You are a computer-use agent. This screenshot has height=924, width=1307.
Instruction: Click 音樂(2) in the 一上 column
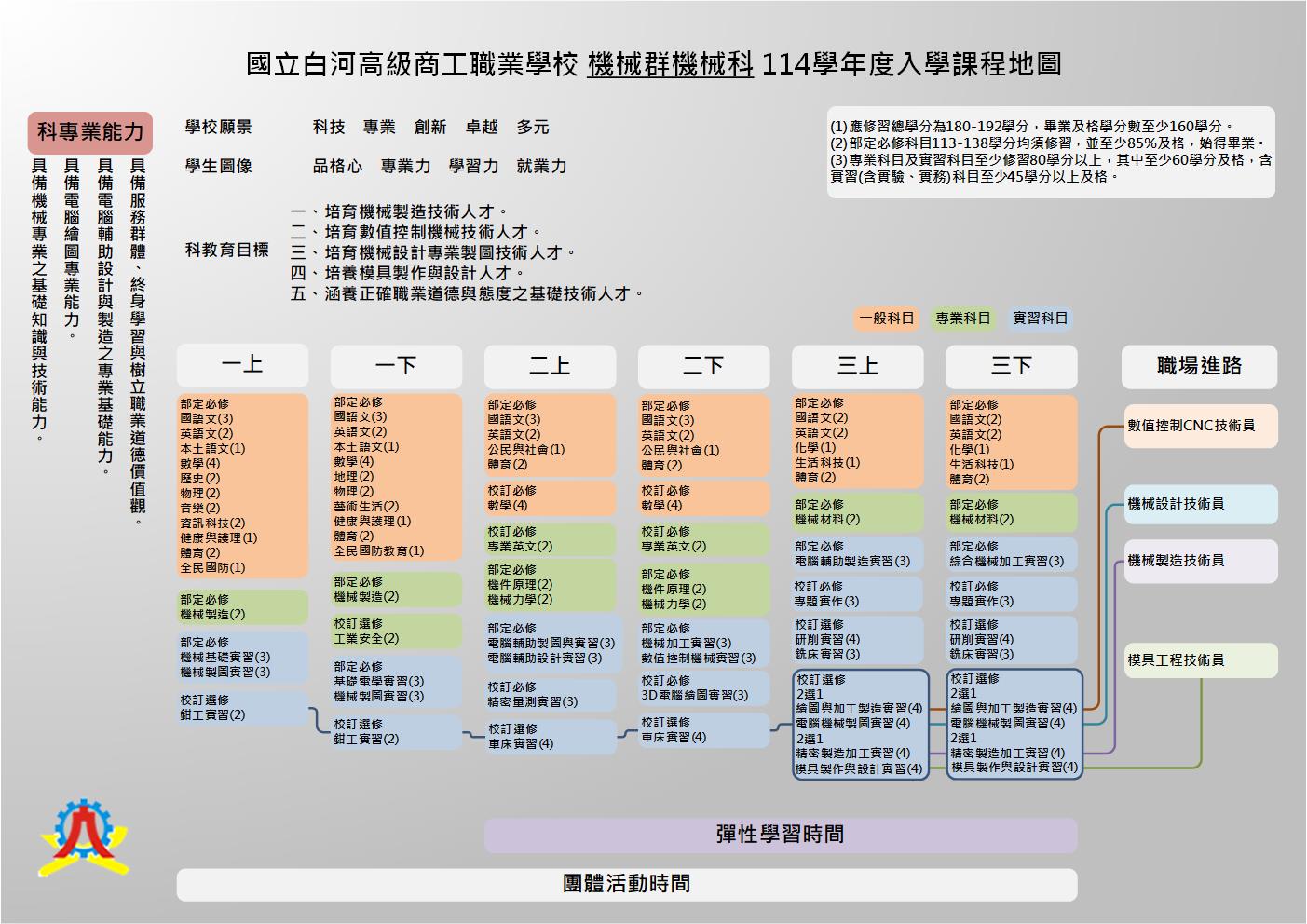pyautogui.click(x=200, y=509)
